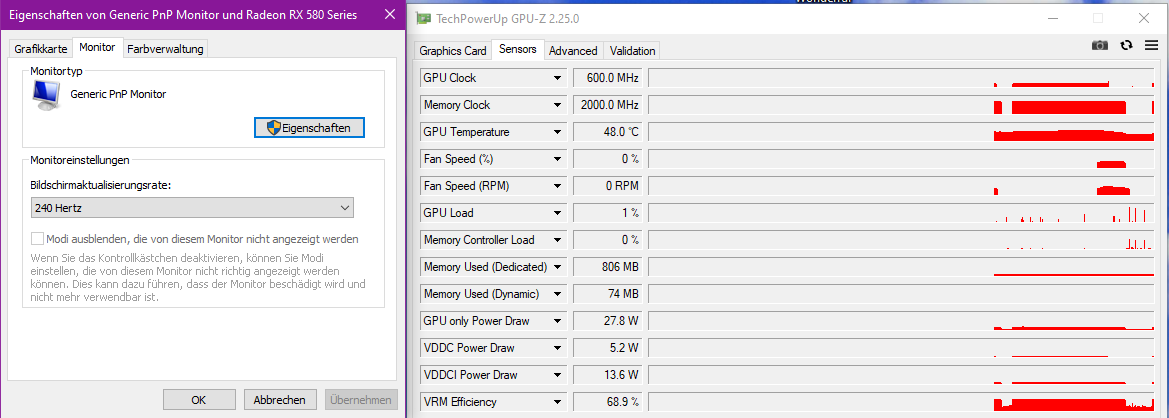The width and height of the screenshot is (1169, 418).
Task: Click the greyed-out Übernehmen button
Action: (362, 400)
